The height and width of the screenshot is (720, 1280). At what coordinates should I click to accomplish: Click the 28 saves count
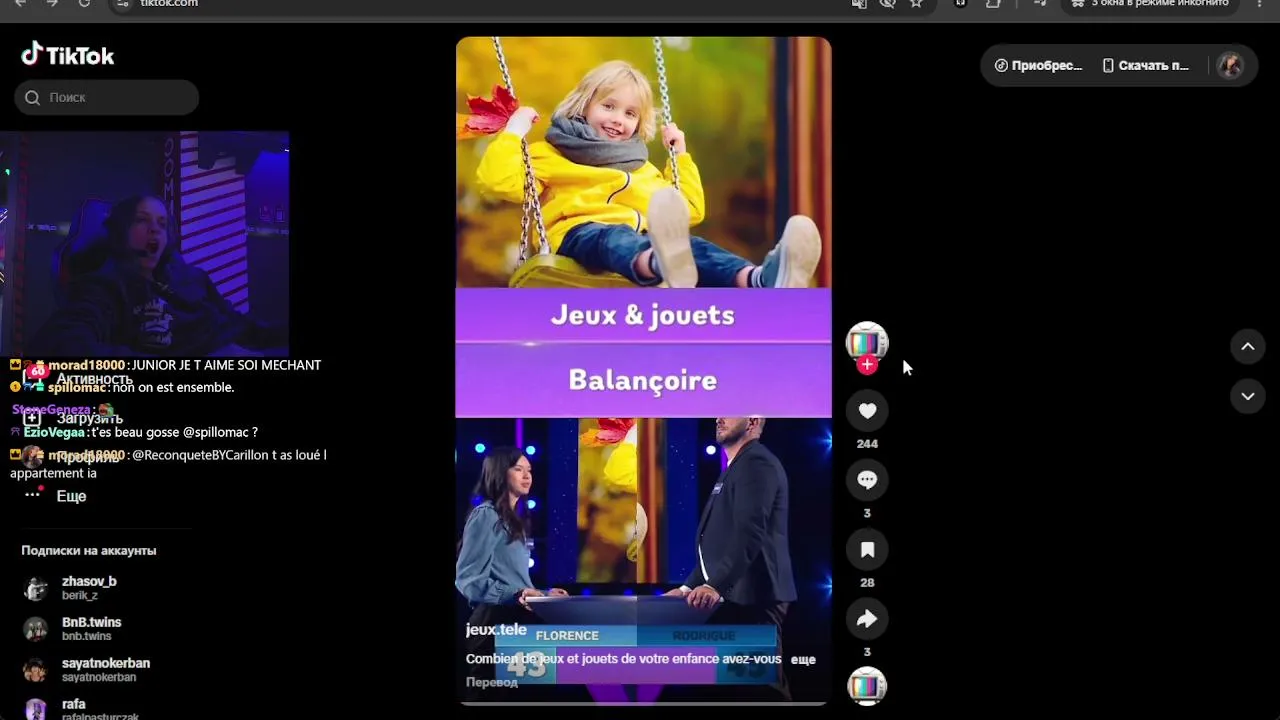coord(867,583)
